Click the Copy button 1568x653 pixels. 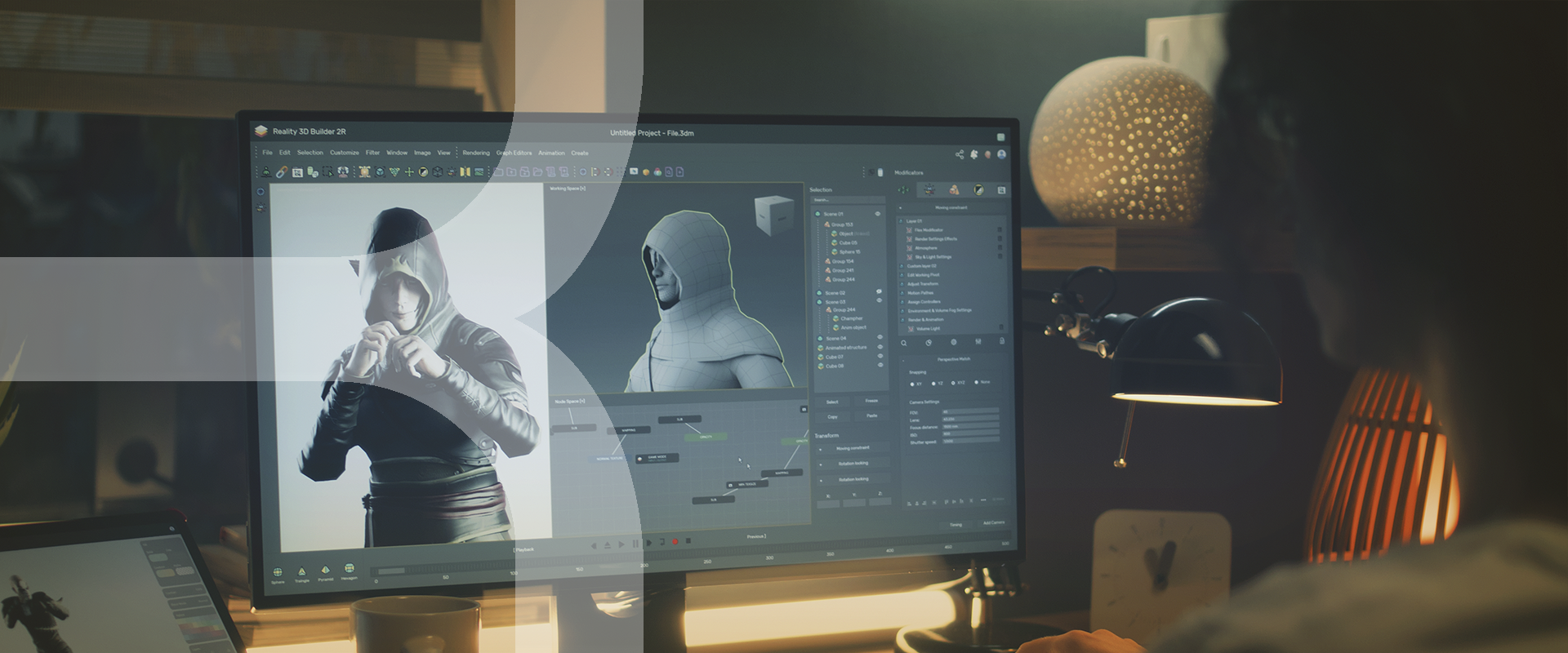click(832, 417)
